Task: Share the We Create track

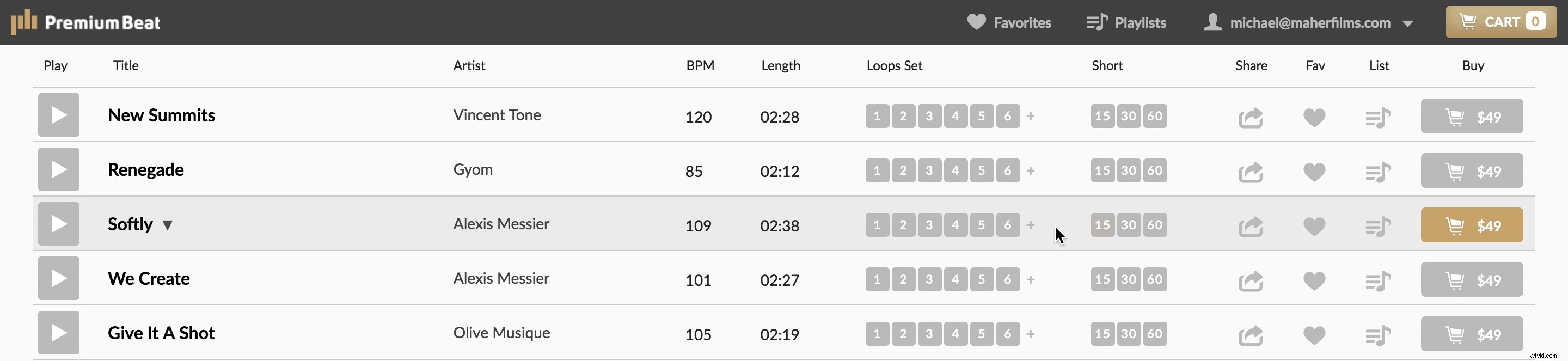Action: click(x=1250, y=280)
